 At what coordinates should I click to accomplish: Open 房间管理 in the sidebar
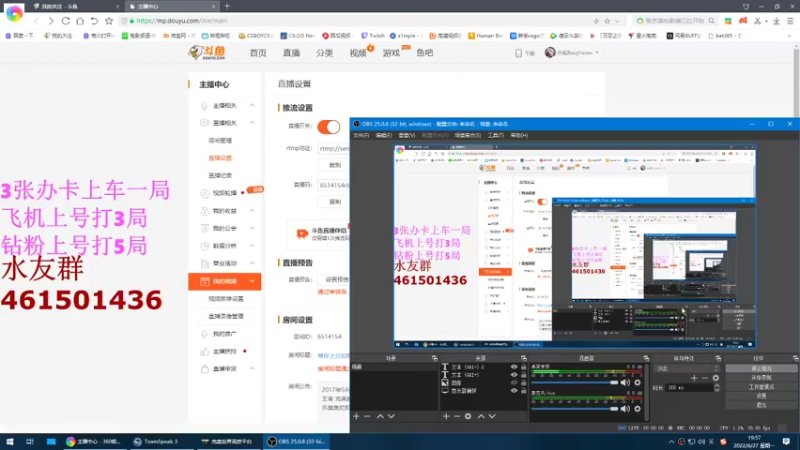pos(220,140)
